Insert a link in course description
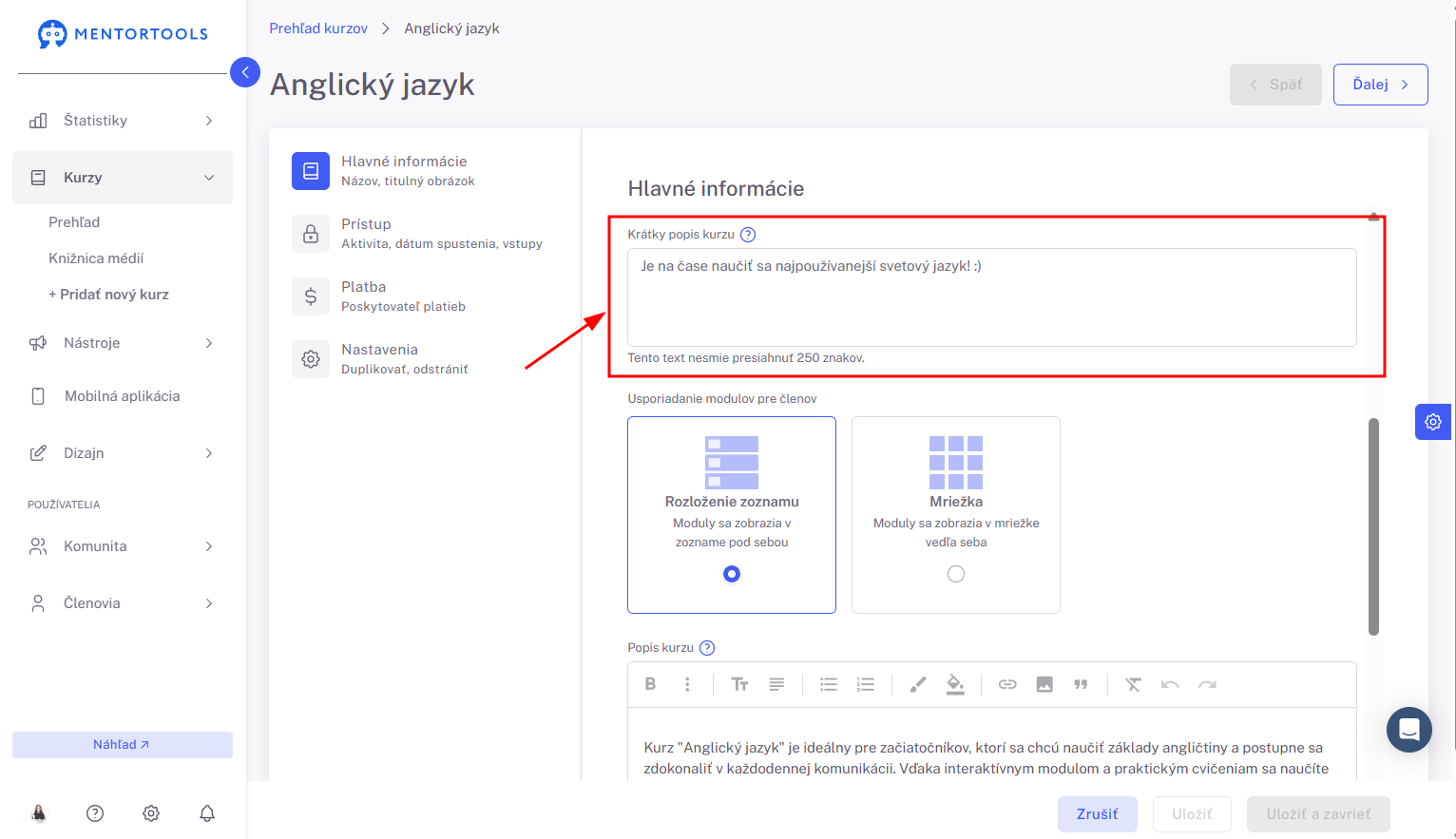Viewport: 1456px width, 839px height. [1007, 684]
